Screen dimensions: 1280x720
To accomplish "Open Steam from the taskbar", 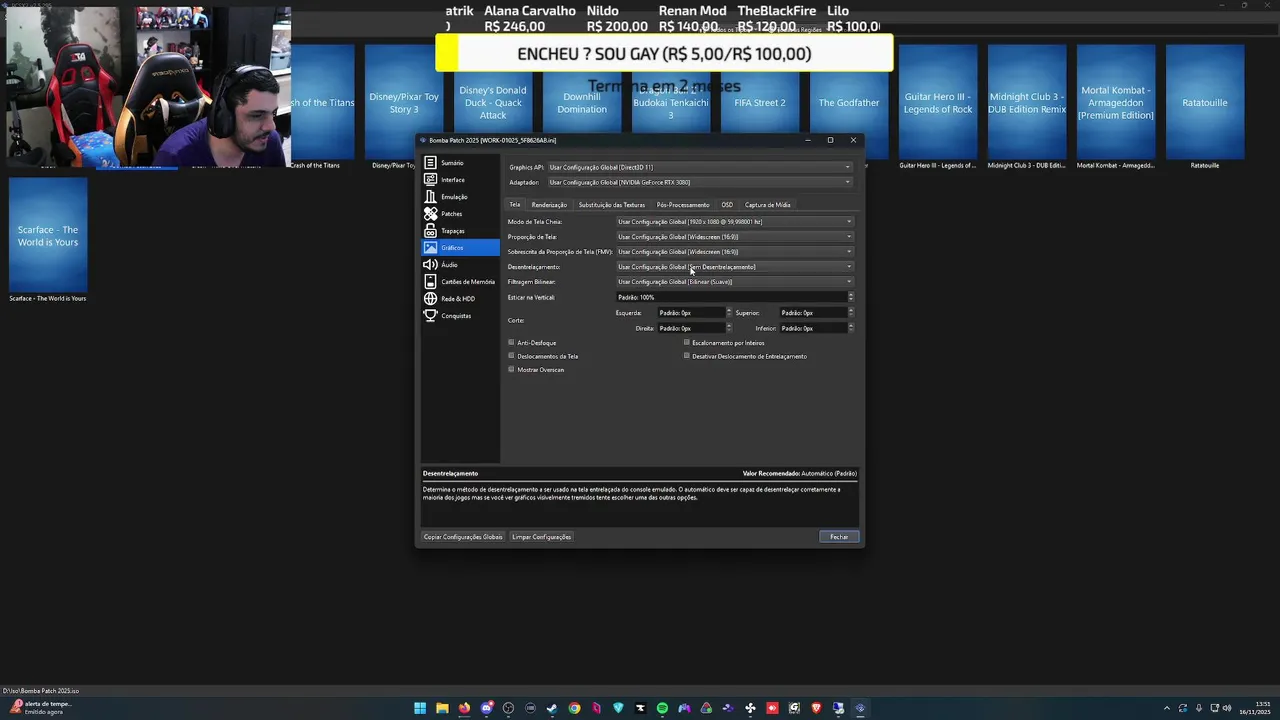I will click(x=552, y=708).
